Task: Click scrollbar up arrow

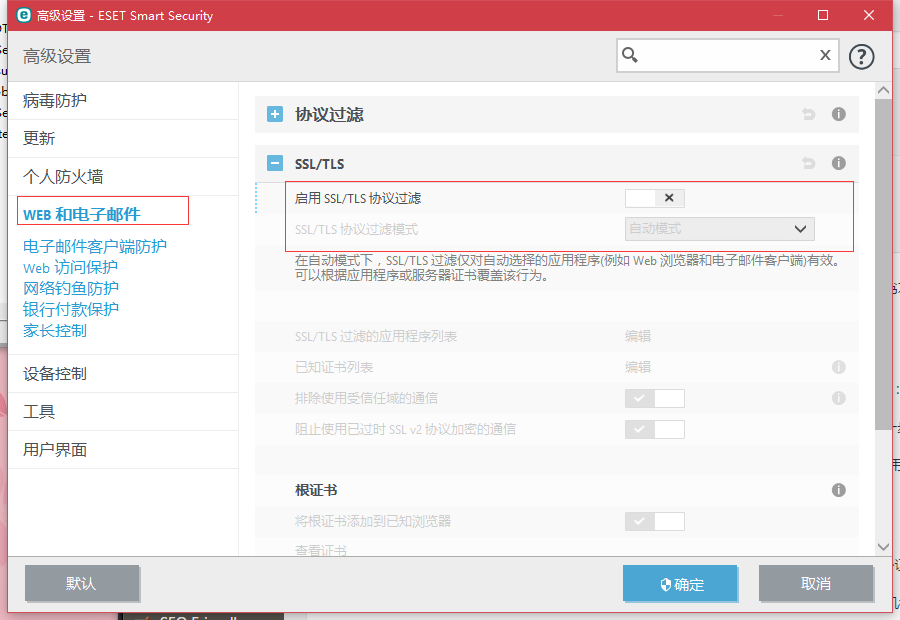Action: [x=883, y=90]
